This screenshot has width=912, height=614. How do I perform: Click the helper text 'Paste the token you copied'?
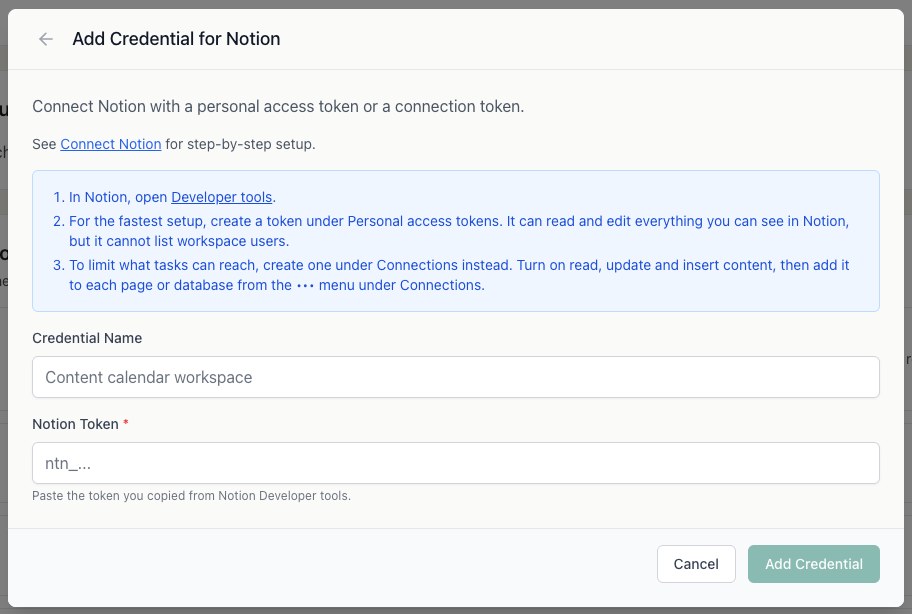pyautogui.click(x=191, y=496)
